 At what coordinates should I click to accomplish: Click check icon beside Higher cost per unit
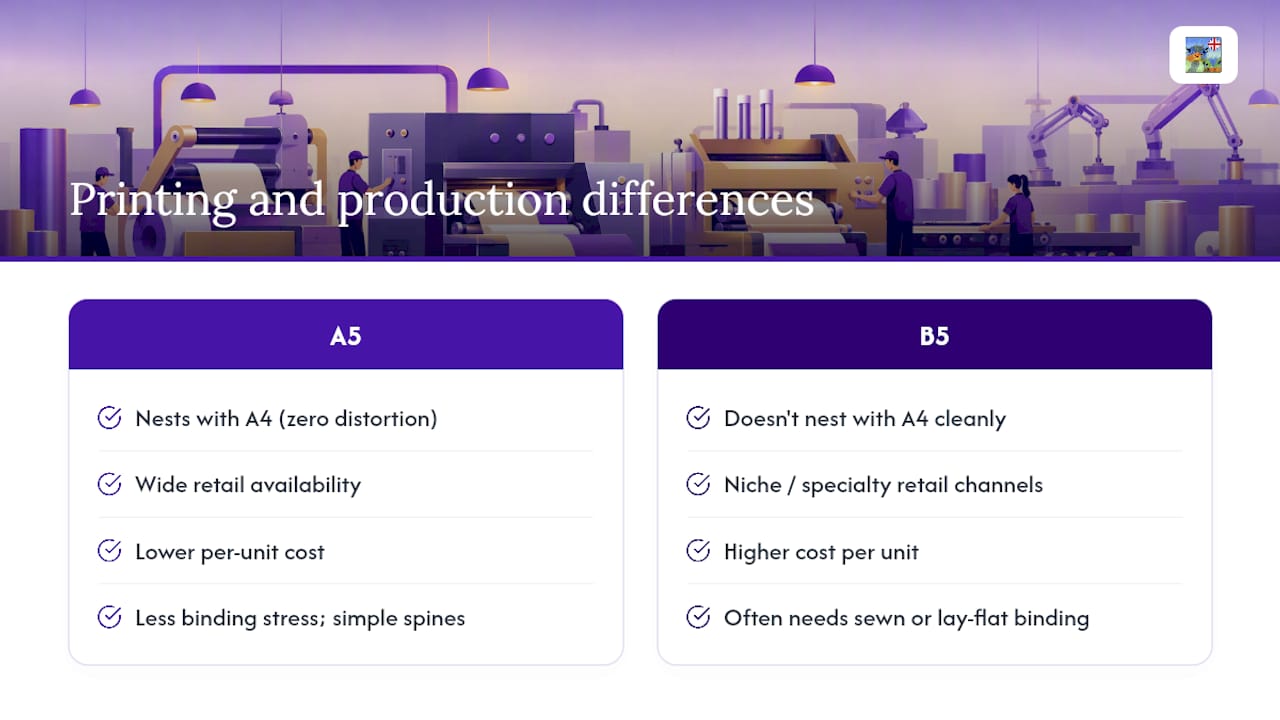coord(699,551)
